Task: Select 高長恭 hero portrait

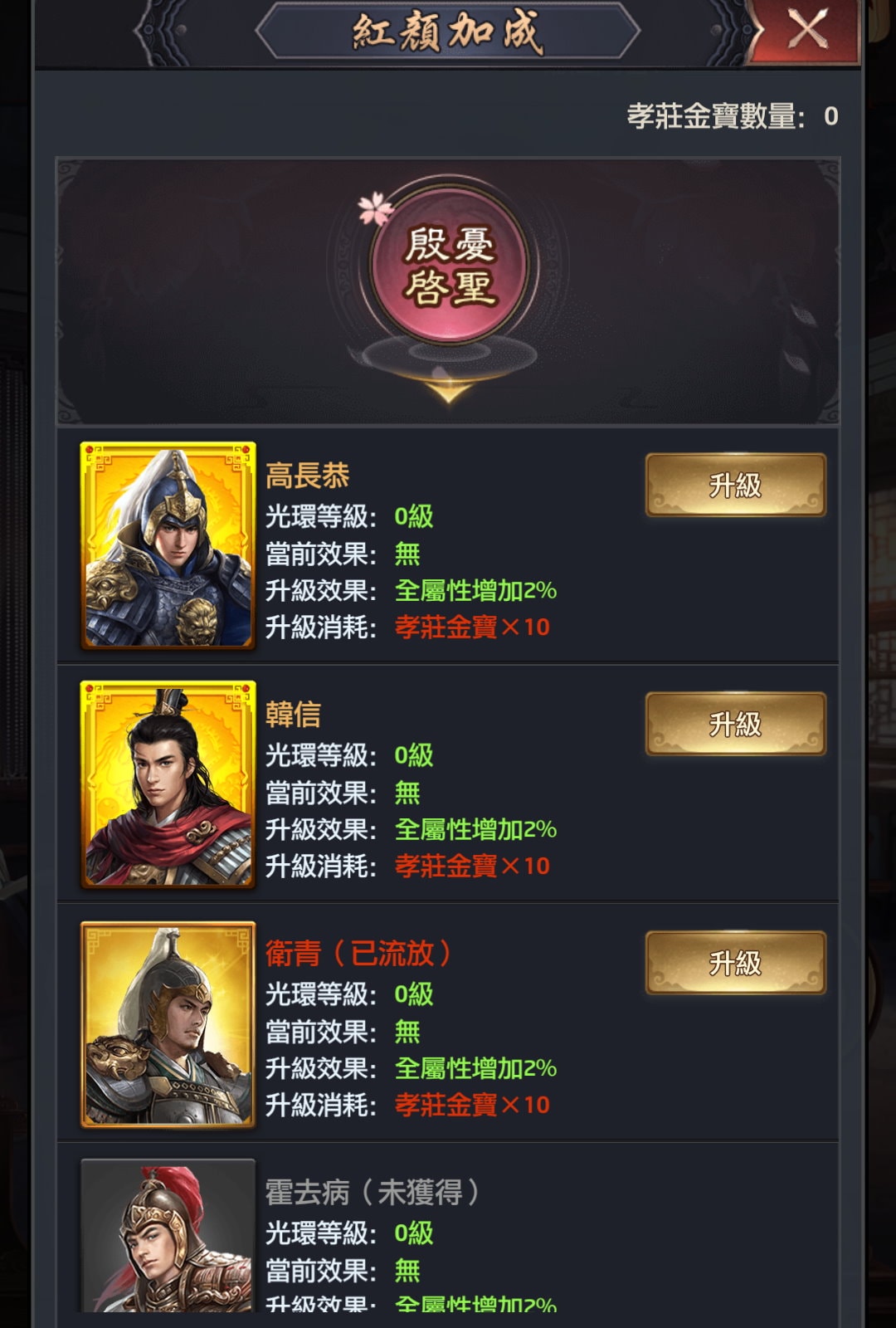Action: [168, 545]
